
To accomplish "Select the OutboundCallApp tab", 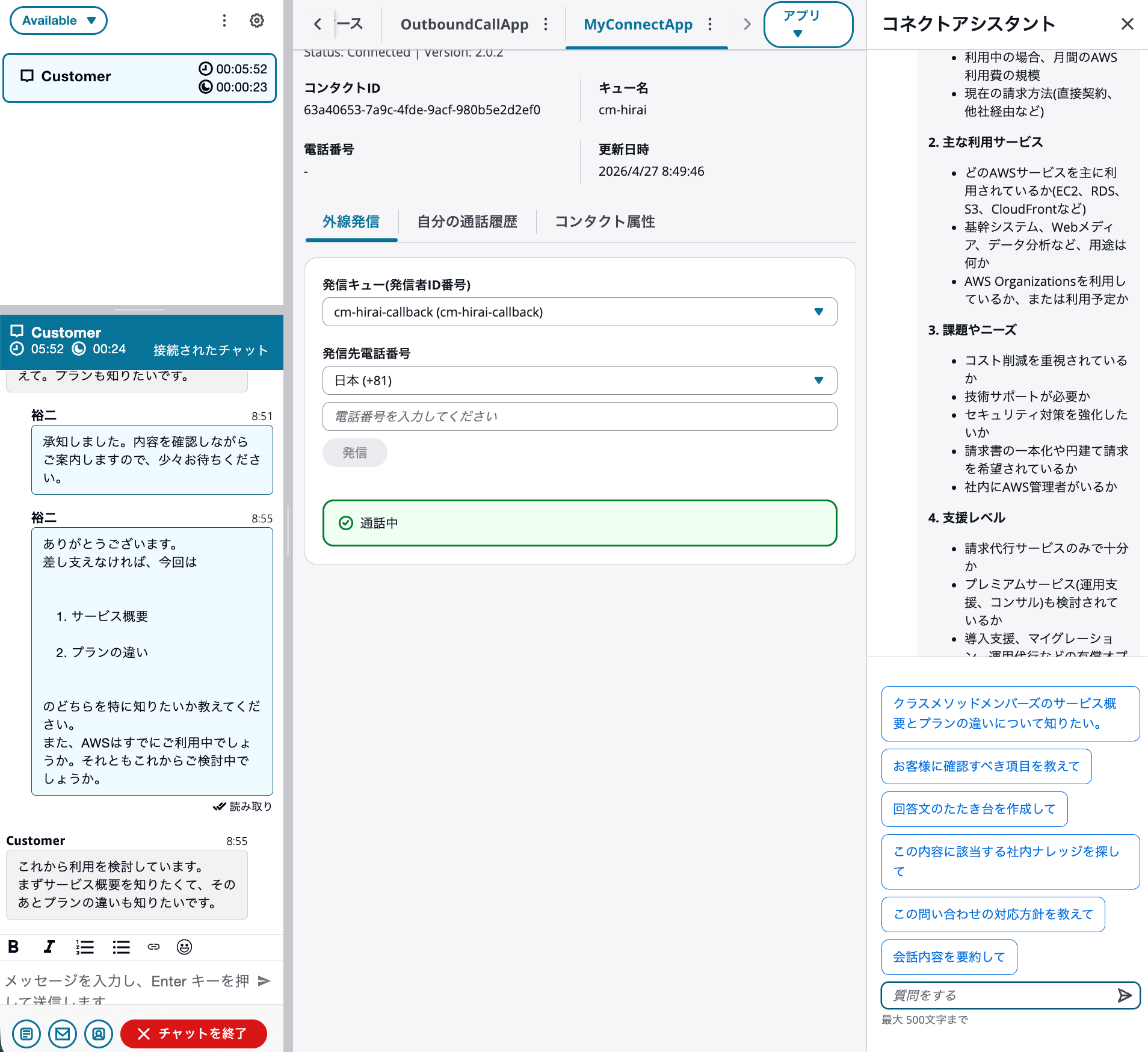I will point(464,24).
